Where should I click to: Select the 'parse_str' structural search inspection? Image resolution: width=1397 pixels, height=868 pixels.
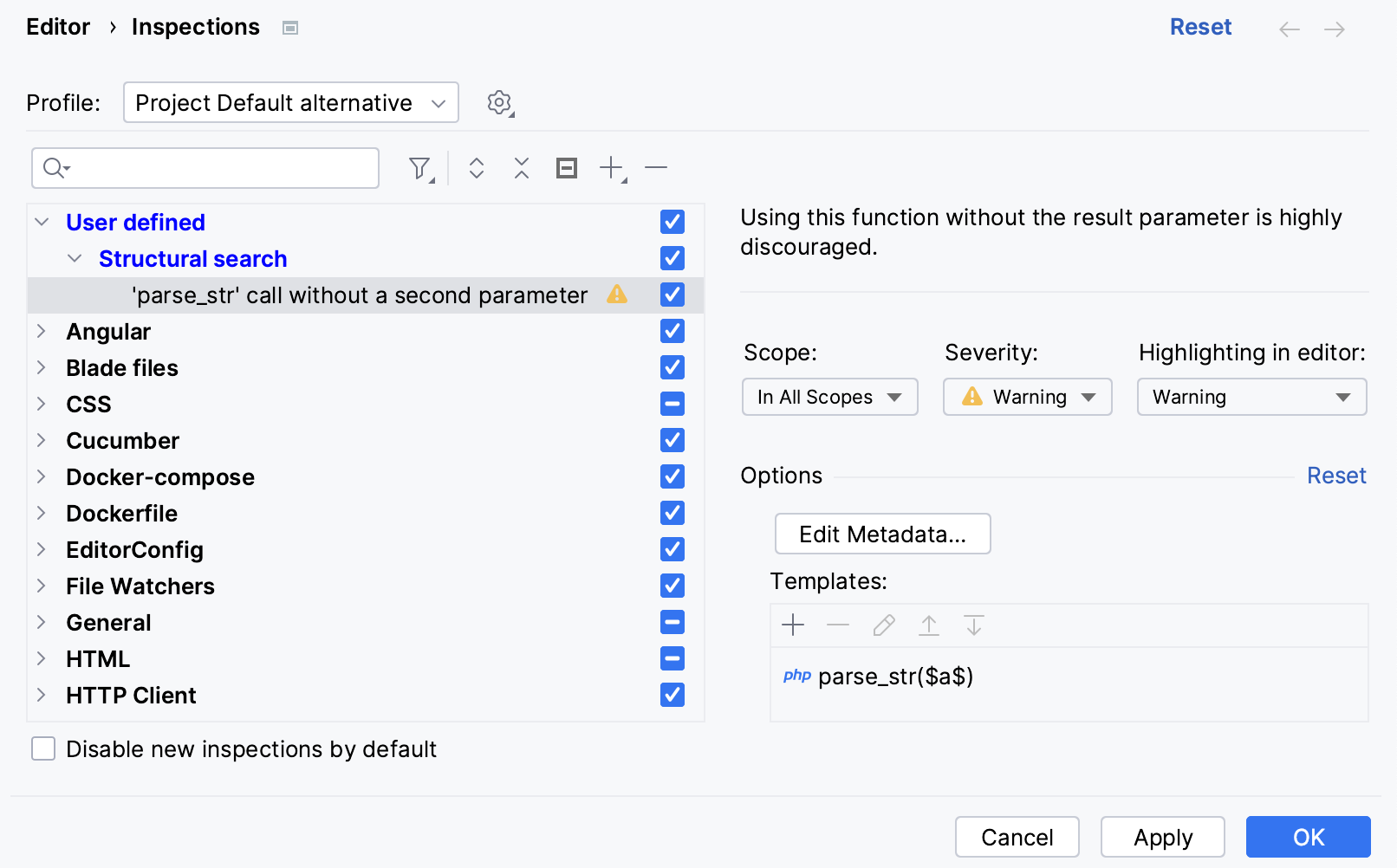[x=359, y=295]
